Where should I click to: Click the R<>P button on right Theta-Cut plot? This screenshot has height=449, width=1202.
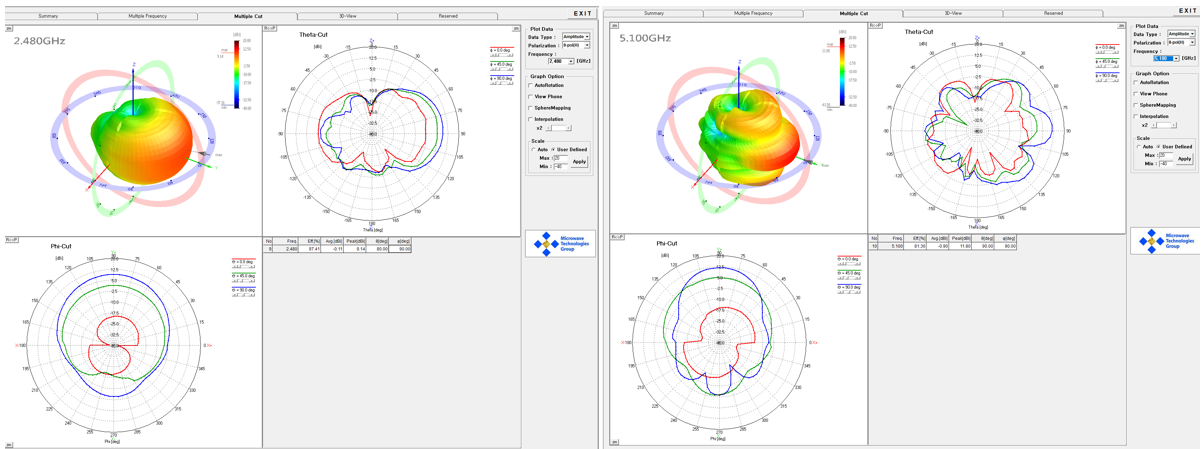(875, 25)
